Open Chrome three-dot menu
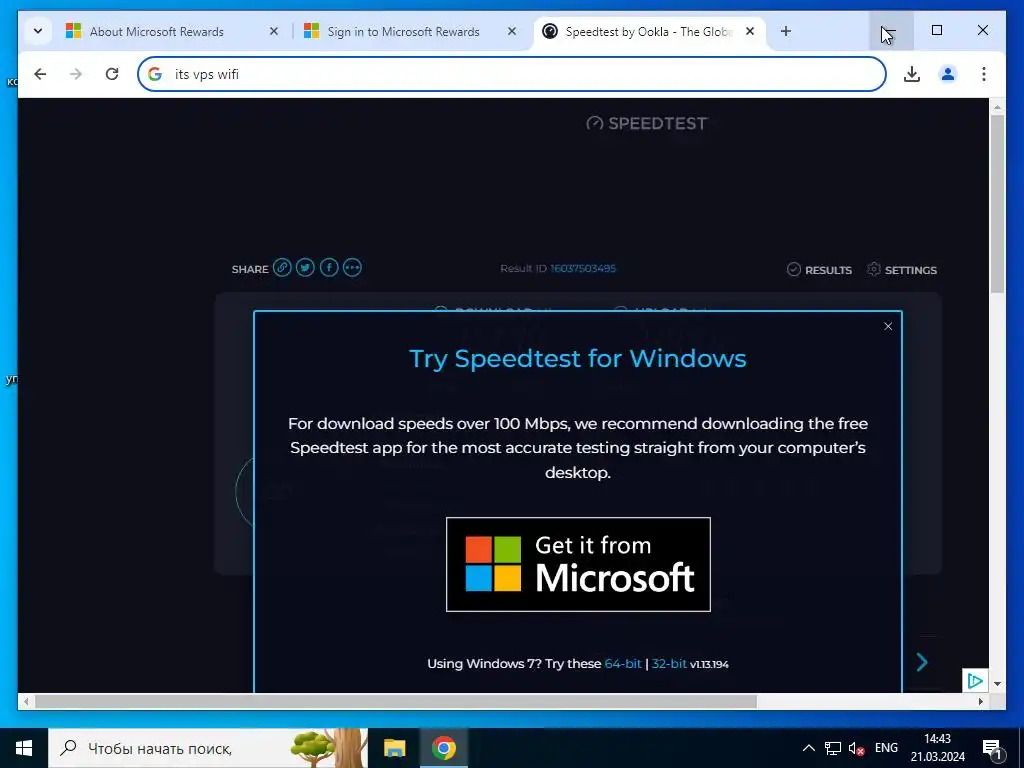Screen dimensions: 1024x768 pyautogui.click(x=984, y=74)
